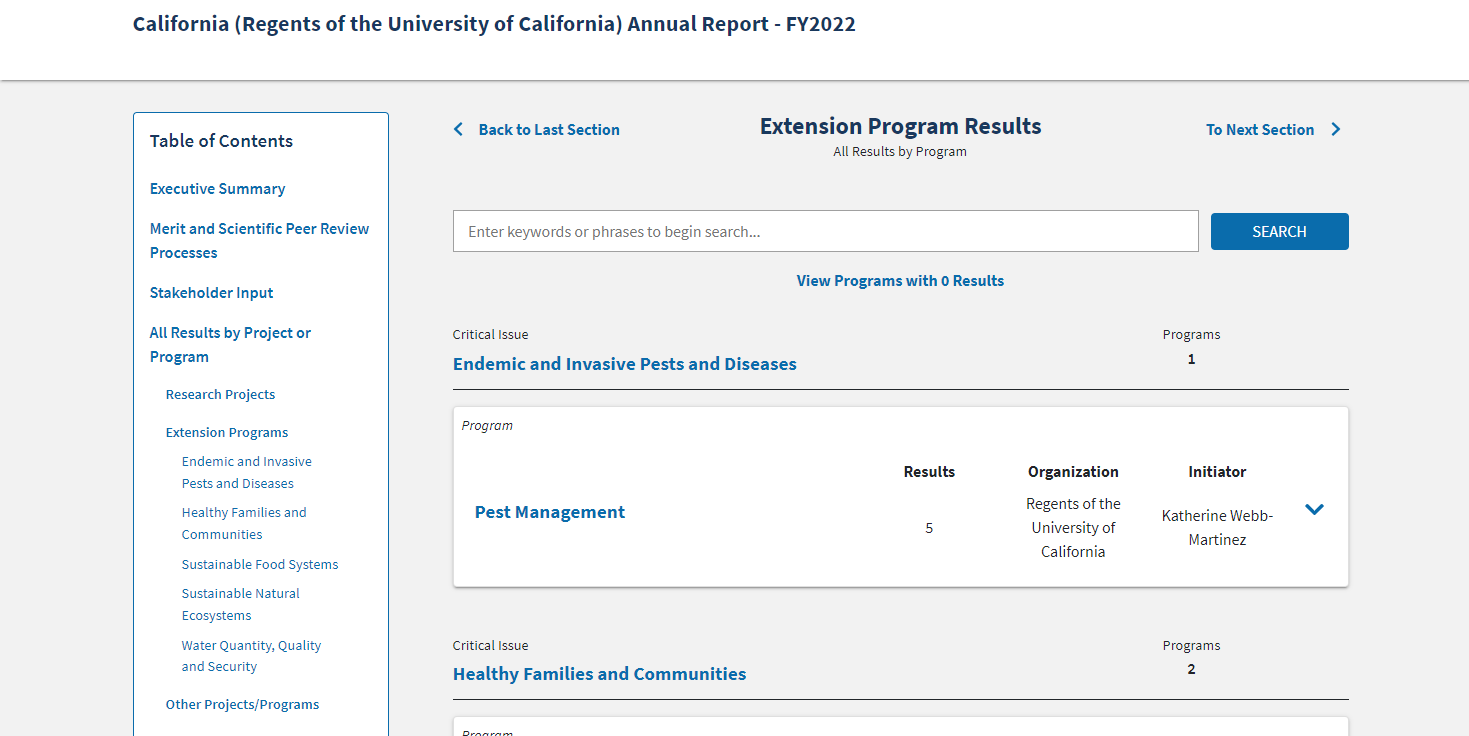This screenshot has width=1469, height=736.
Task: Open Sustainable Natural Ecosystems sidebar entry
Action: [x=240, y=604]
